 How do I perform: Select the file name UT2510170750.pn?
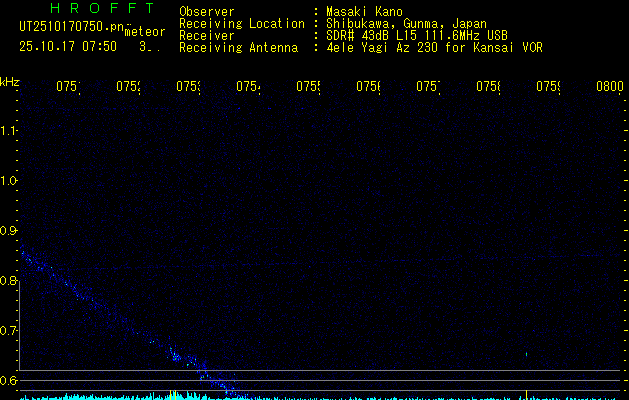(71, 27)
